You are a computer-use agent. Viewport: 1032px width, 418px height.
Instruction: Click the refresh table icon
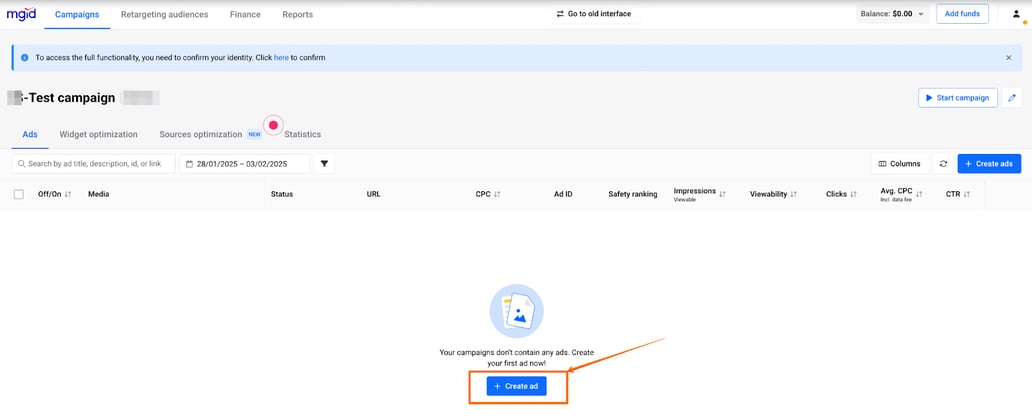(943, 164)
